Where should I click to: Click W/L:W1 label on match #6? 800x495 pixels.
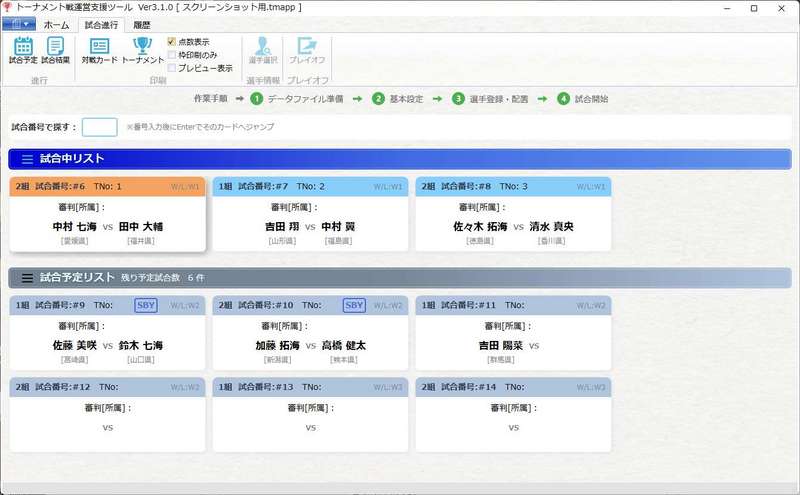click(x=185, y=187)
